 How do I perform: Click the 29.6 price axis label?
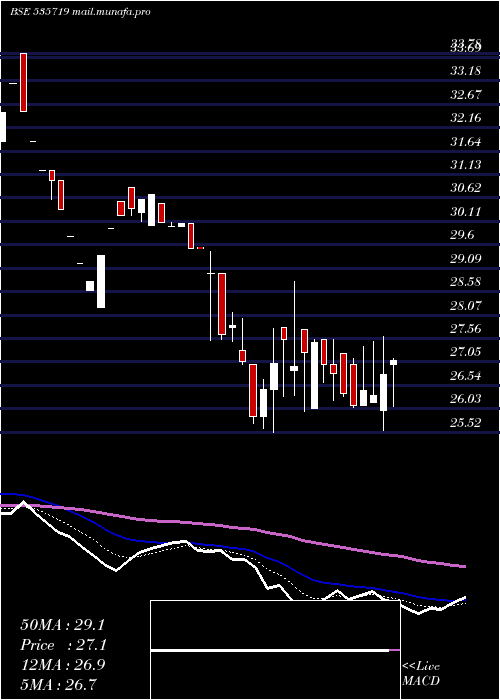[462, 235]
